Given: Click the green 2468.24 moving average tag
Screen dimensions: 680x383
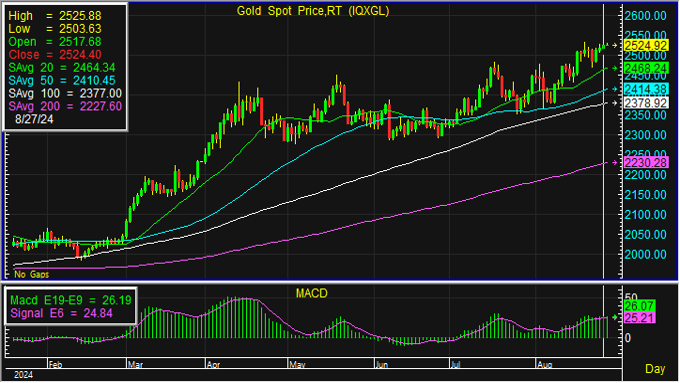Looking at the screenshot, I should coord(646,69).
